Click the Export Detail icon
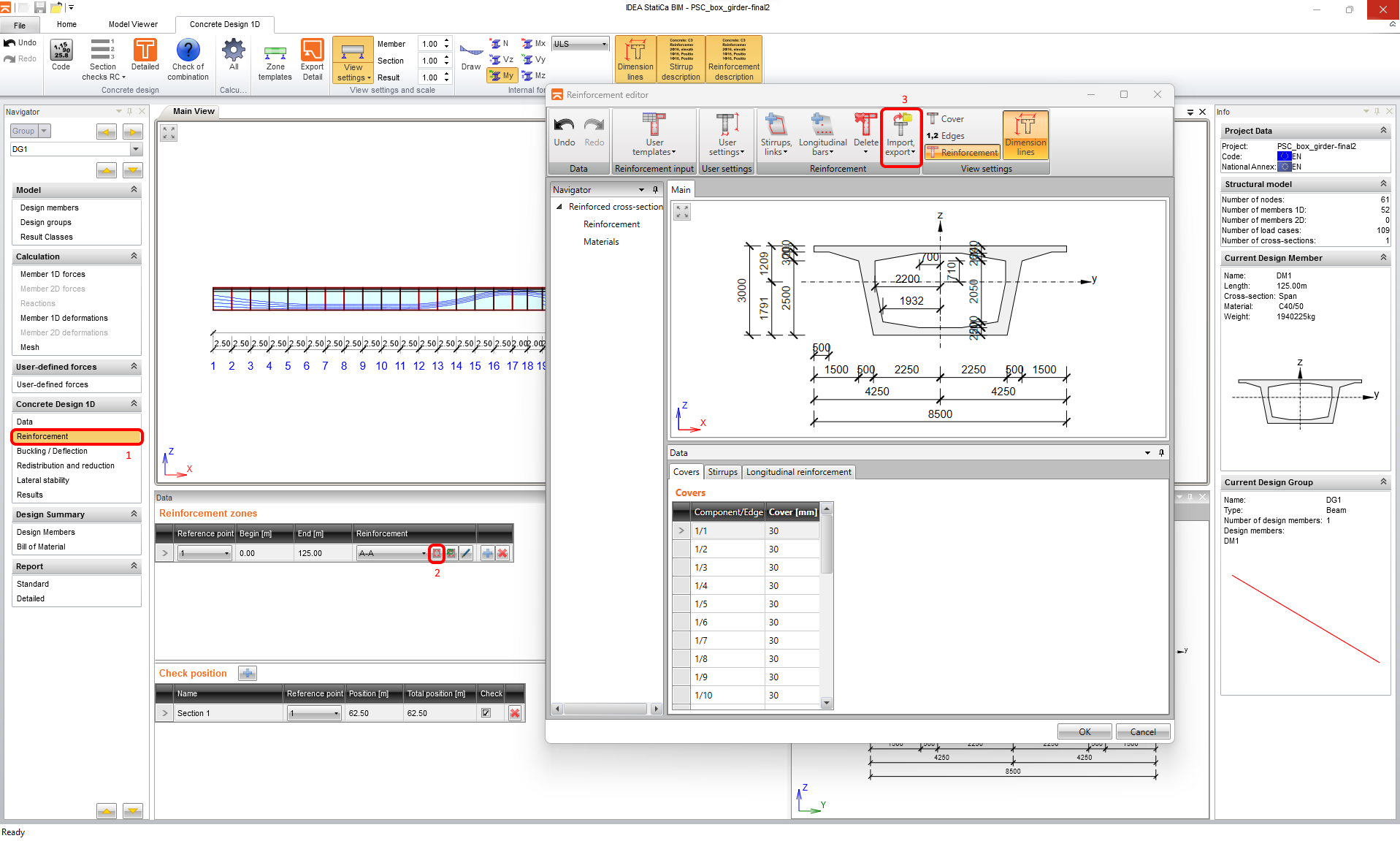 312,60
